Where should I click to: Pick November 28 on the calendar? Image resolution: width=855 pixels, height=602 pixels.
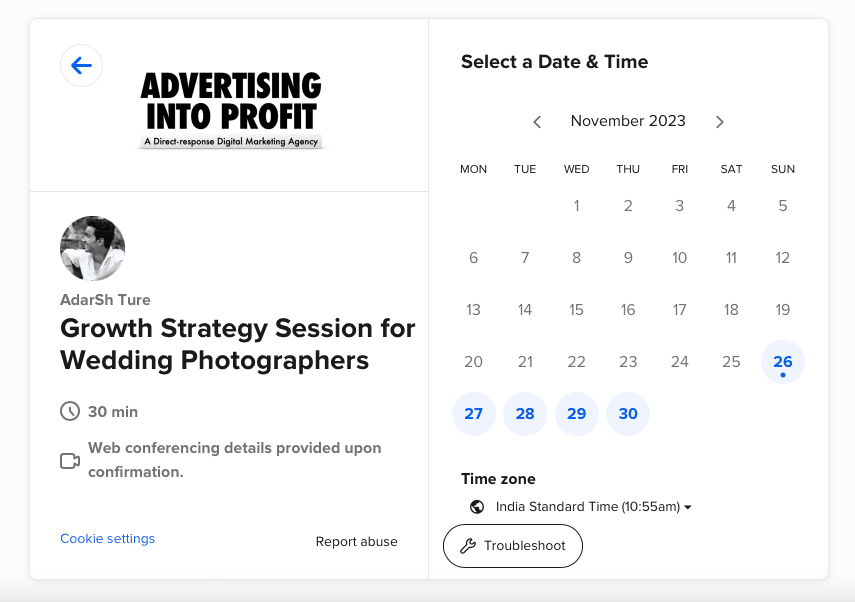click(525, 414)
